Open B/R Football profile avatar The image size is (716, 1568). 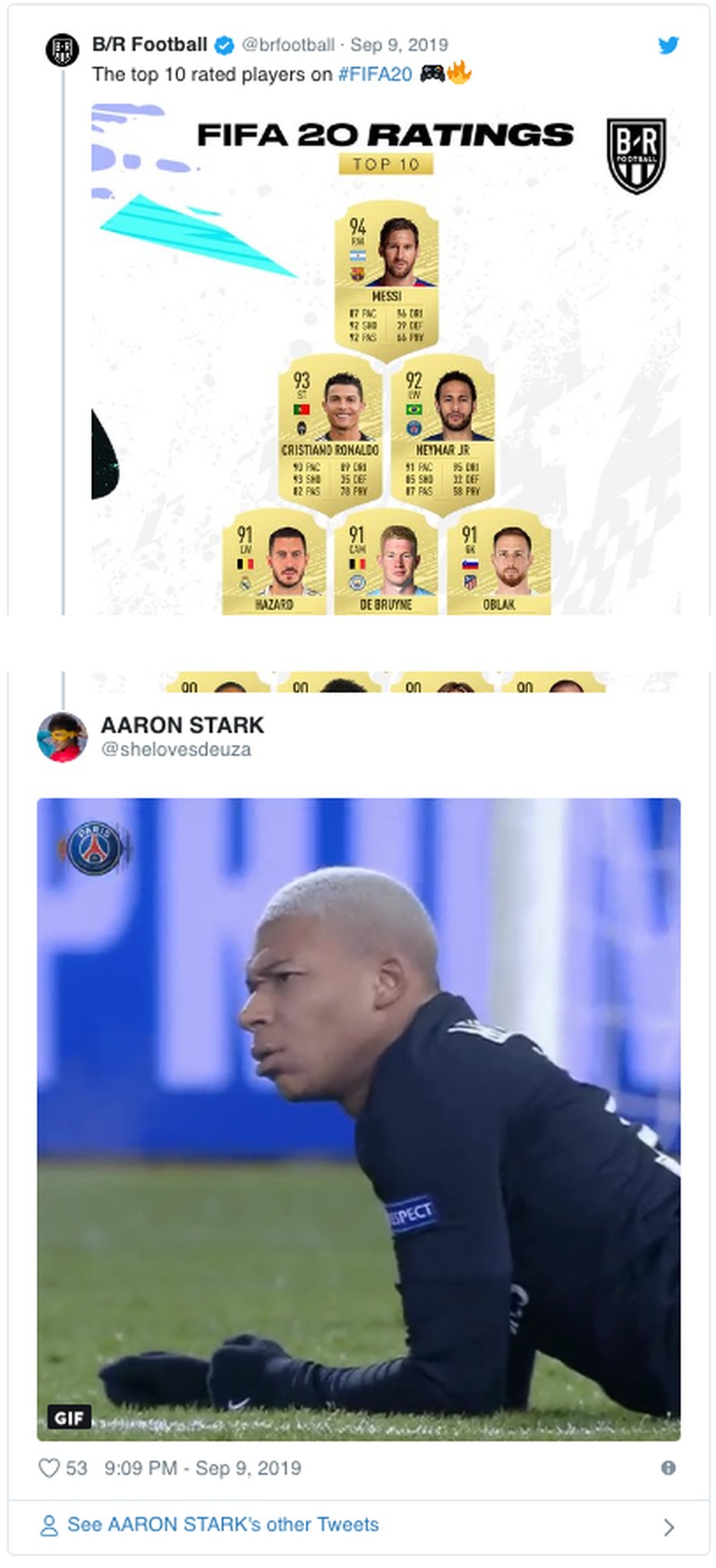pyautogui.click(x=63, y=49)
